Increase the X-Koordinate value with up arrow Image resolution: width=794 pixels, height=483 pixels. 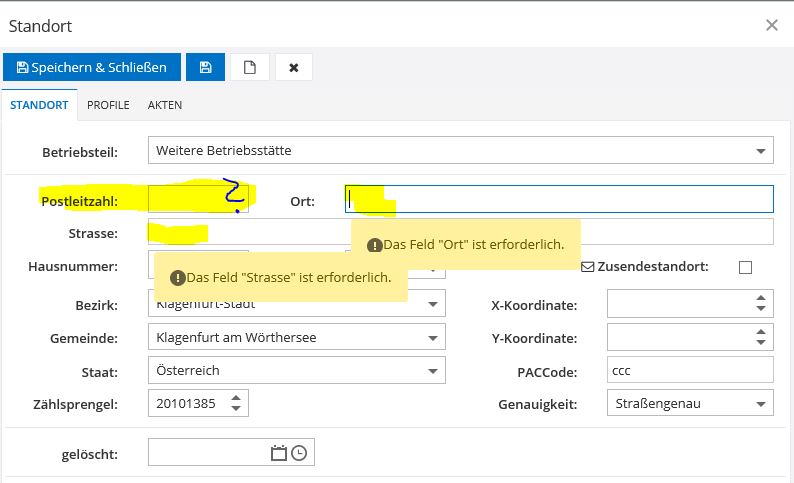(x=763, y=298)
